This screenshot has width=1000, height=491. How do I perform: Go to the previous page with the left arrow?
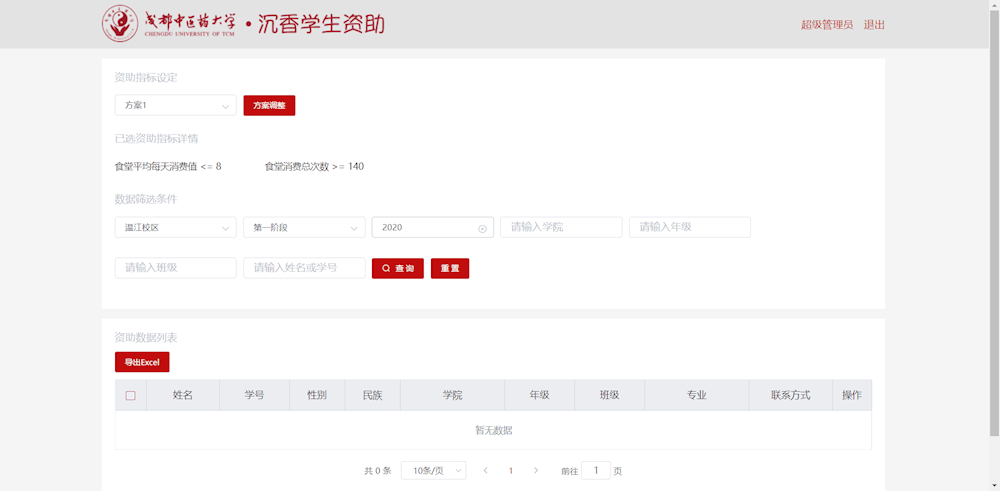click(486, 470)
